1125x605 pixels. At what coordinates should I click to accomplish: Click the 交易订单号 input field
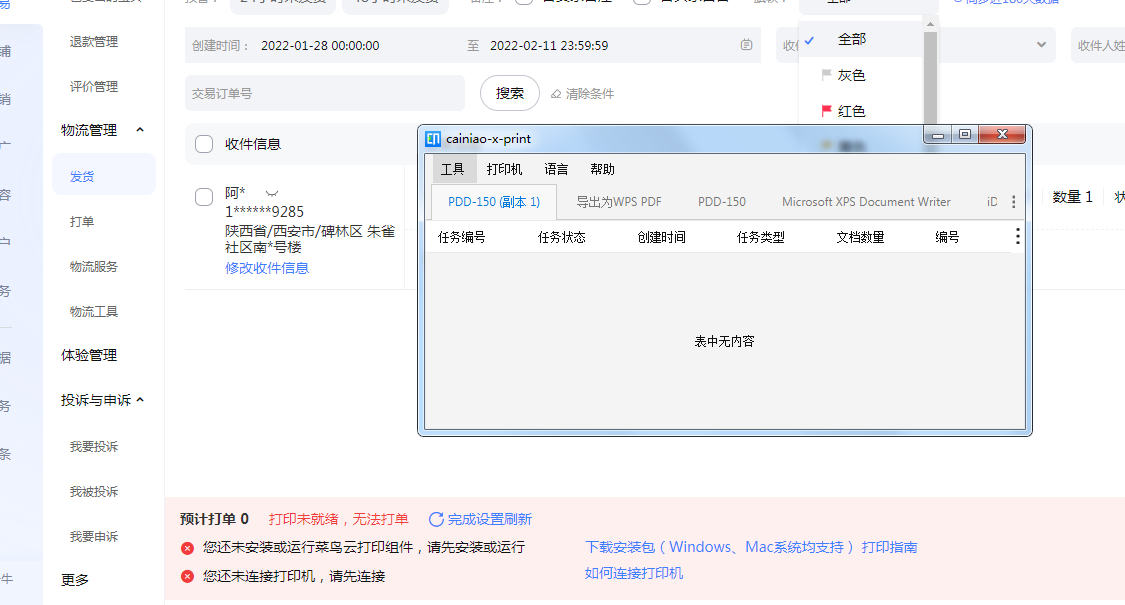[x=324, y=93]
